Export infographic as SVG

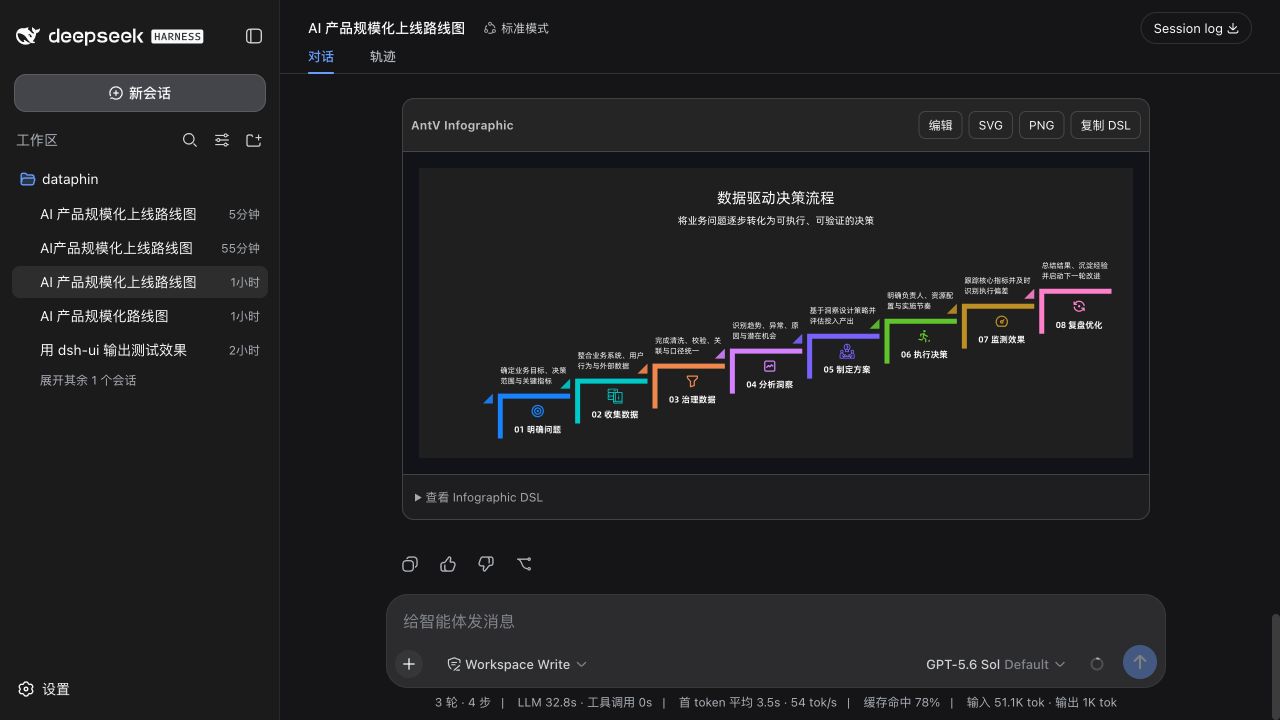point(990,125)
